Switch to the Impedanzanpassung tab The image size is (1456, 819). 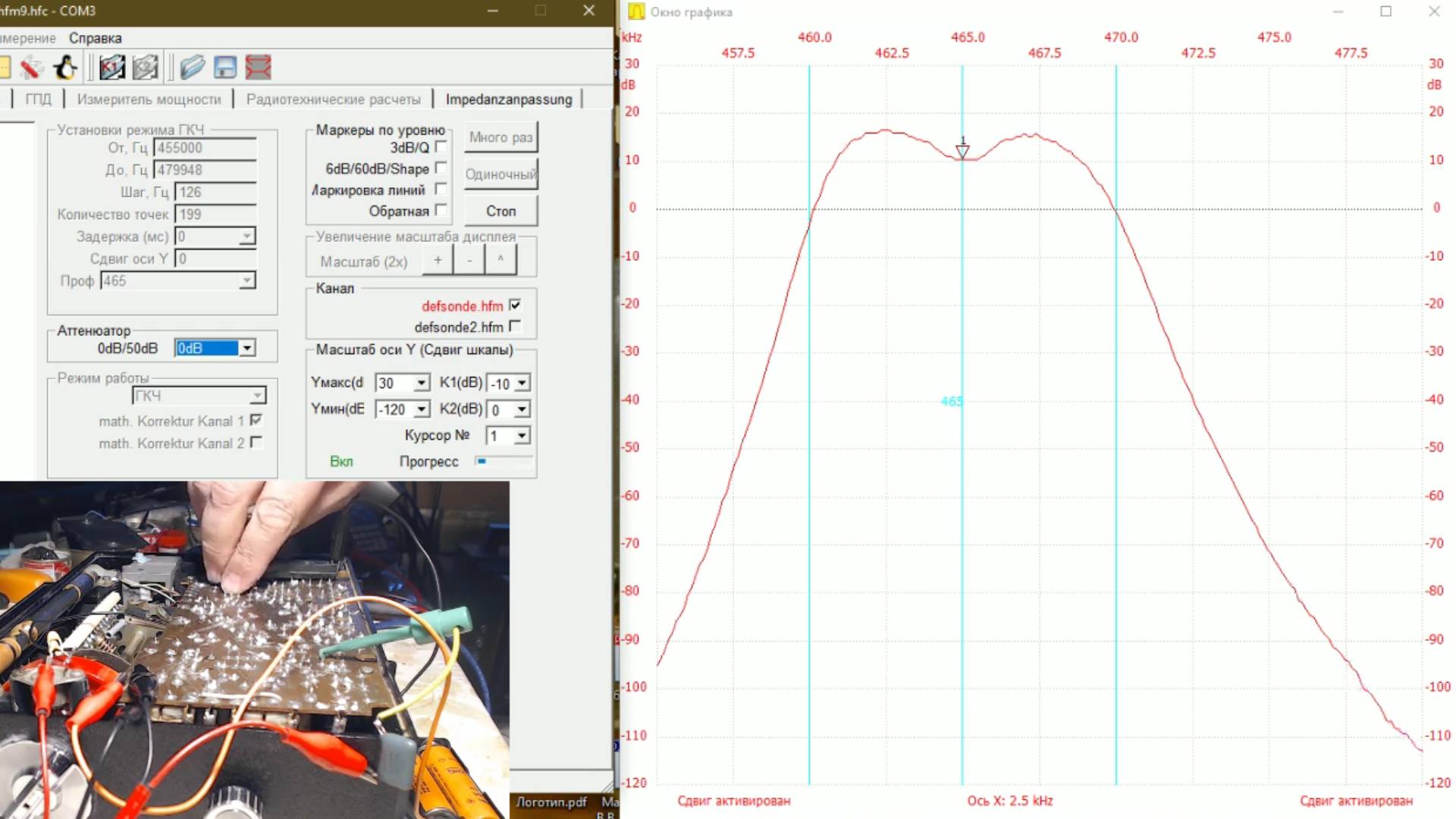[x=508, y=99]
